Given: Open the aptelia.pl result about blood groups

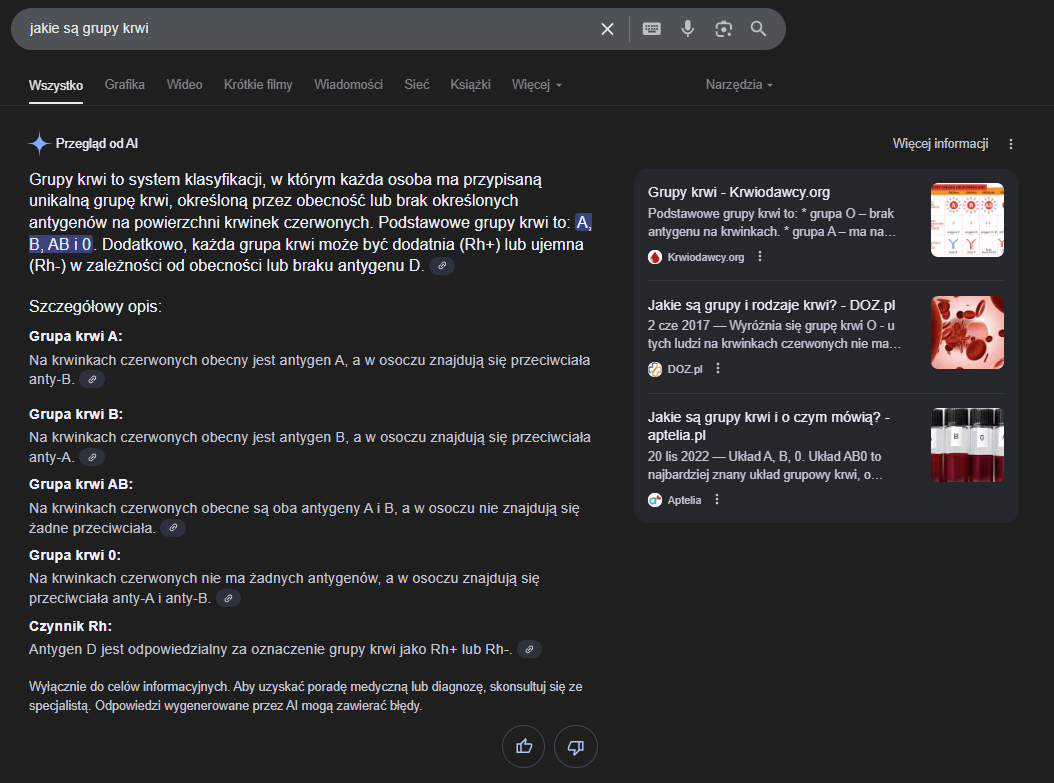Looking at the screenshot, I should coord(768,426).
